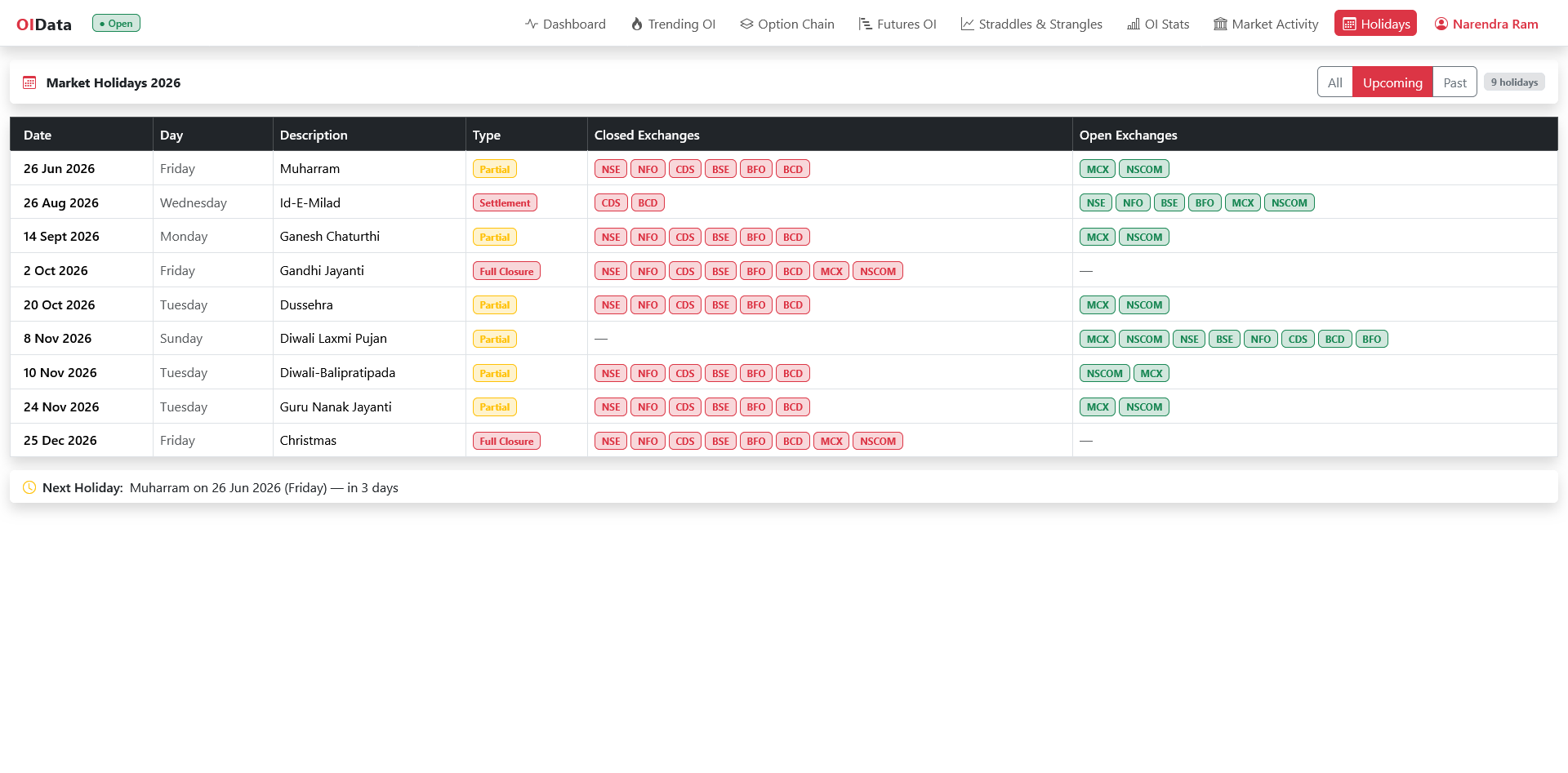
Task: Click the Market Activity bank icon
Action: click(1221, 24)
